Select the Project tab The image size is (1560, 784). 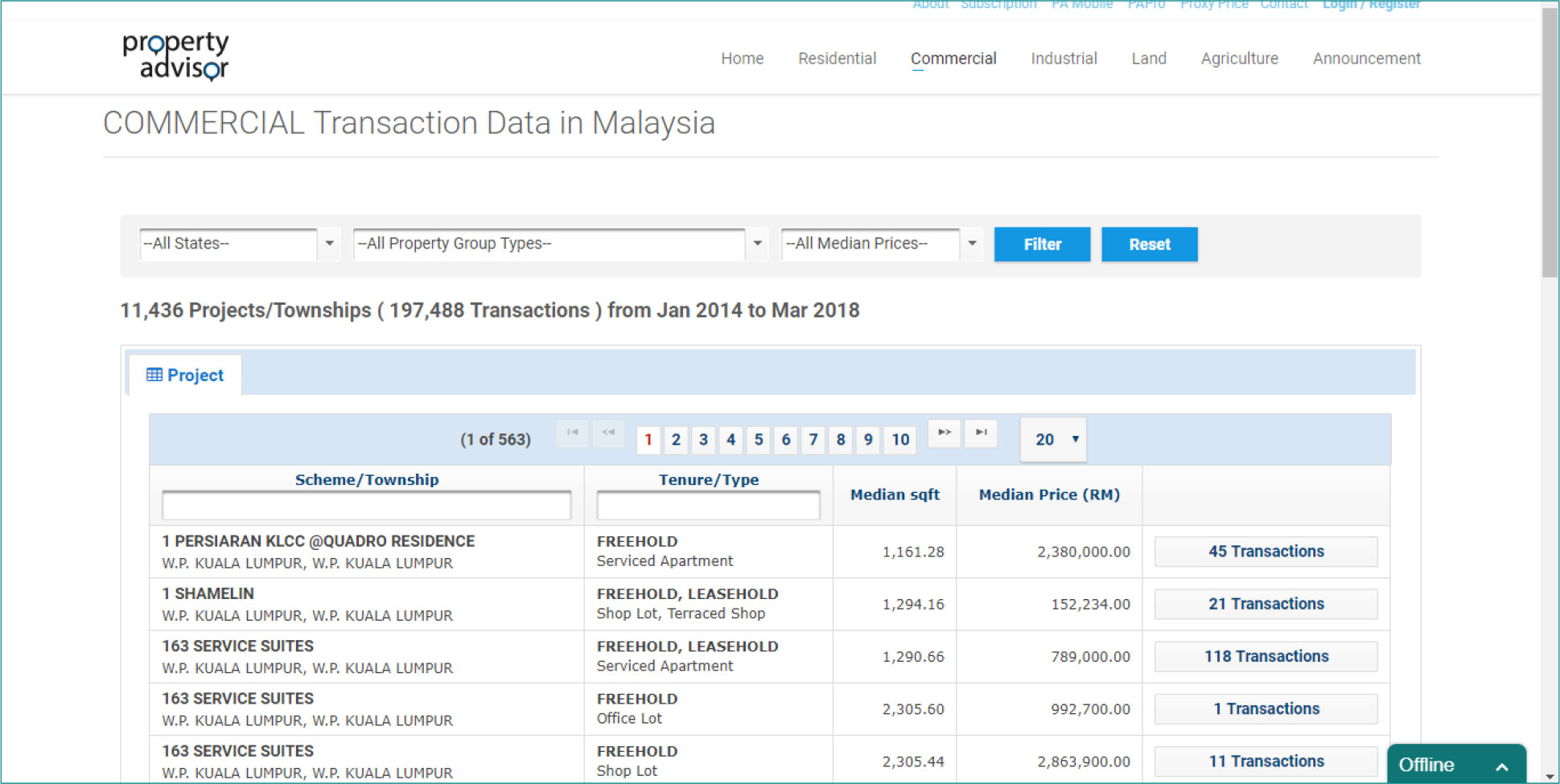click(x=185, y=375)
